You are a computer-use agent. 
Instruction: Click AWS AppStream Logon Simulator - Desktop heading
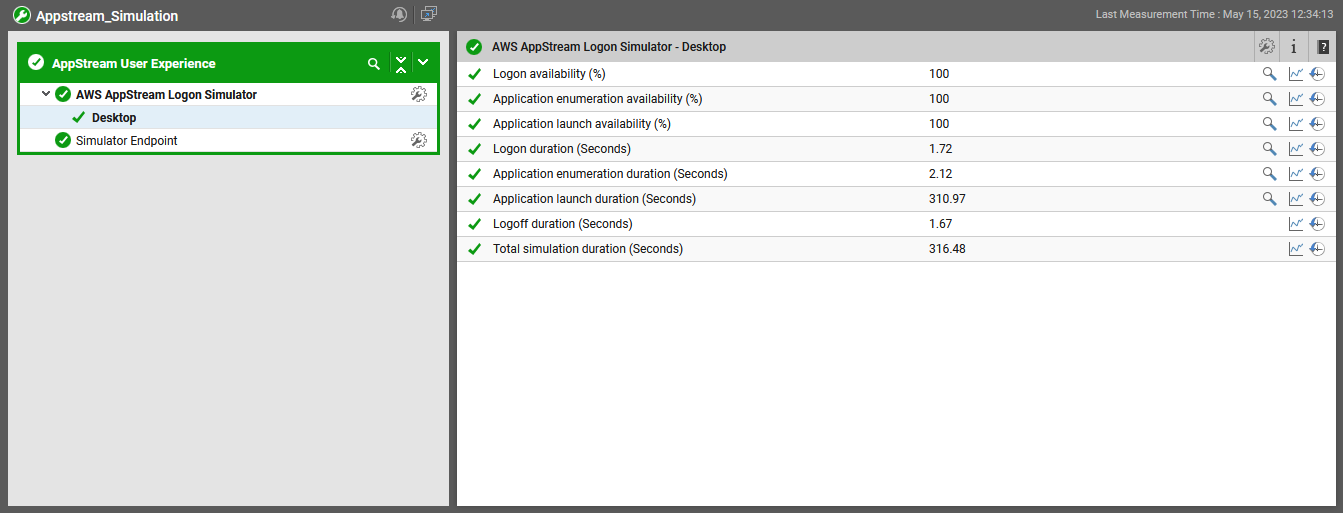(x=609, y=47)
